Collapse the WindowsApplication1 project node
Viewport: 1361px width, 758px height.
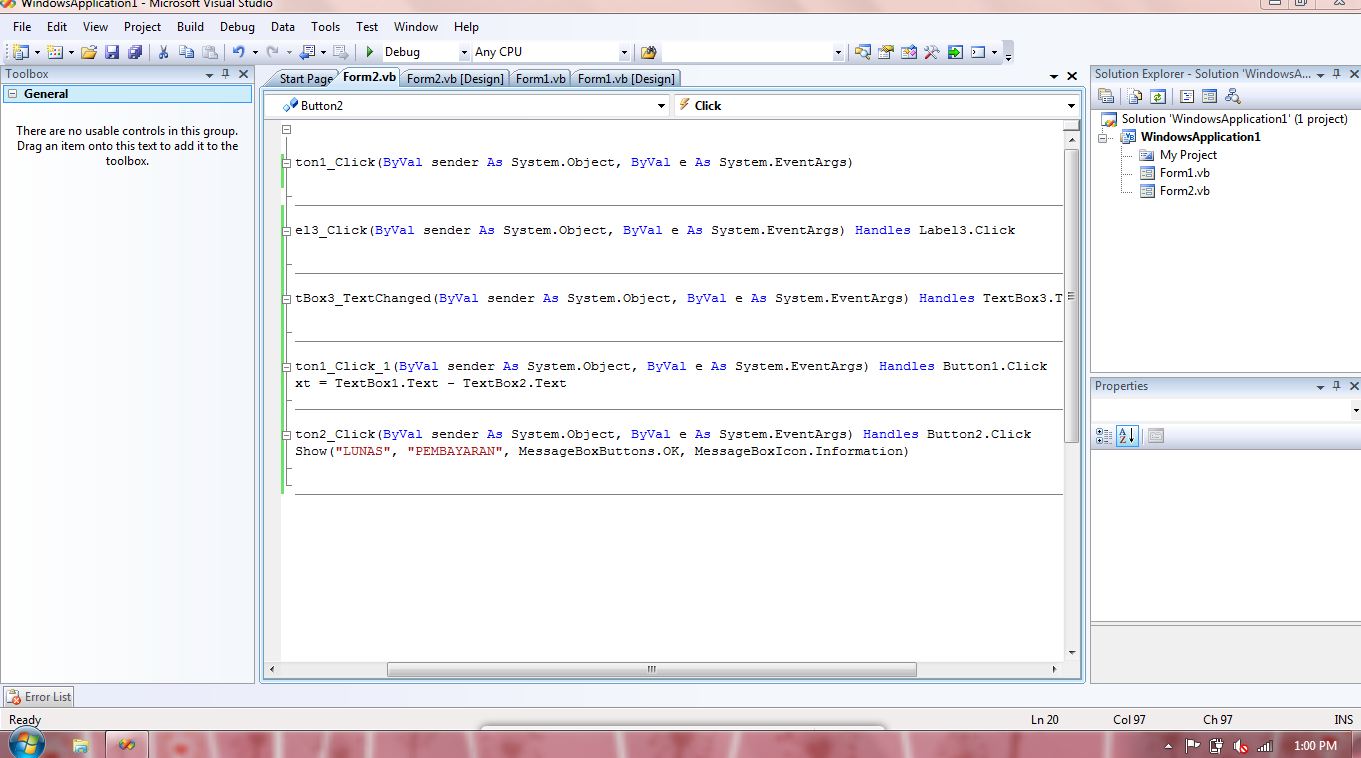pos(1104,138)
